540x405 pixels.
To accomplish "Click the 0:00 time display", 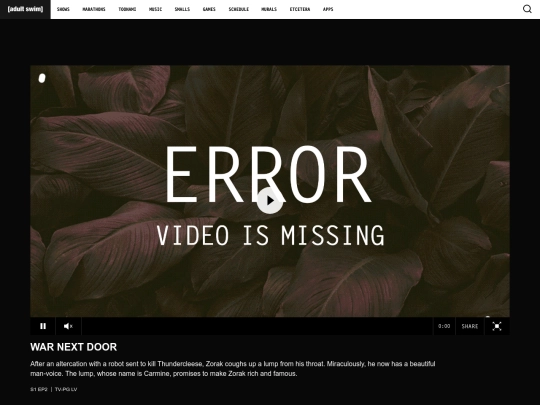I will pyautogui.click(x=444, y=326).
